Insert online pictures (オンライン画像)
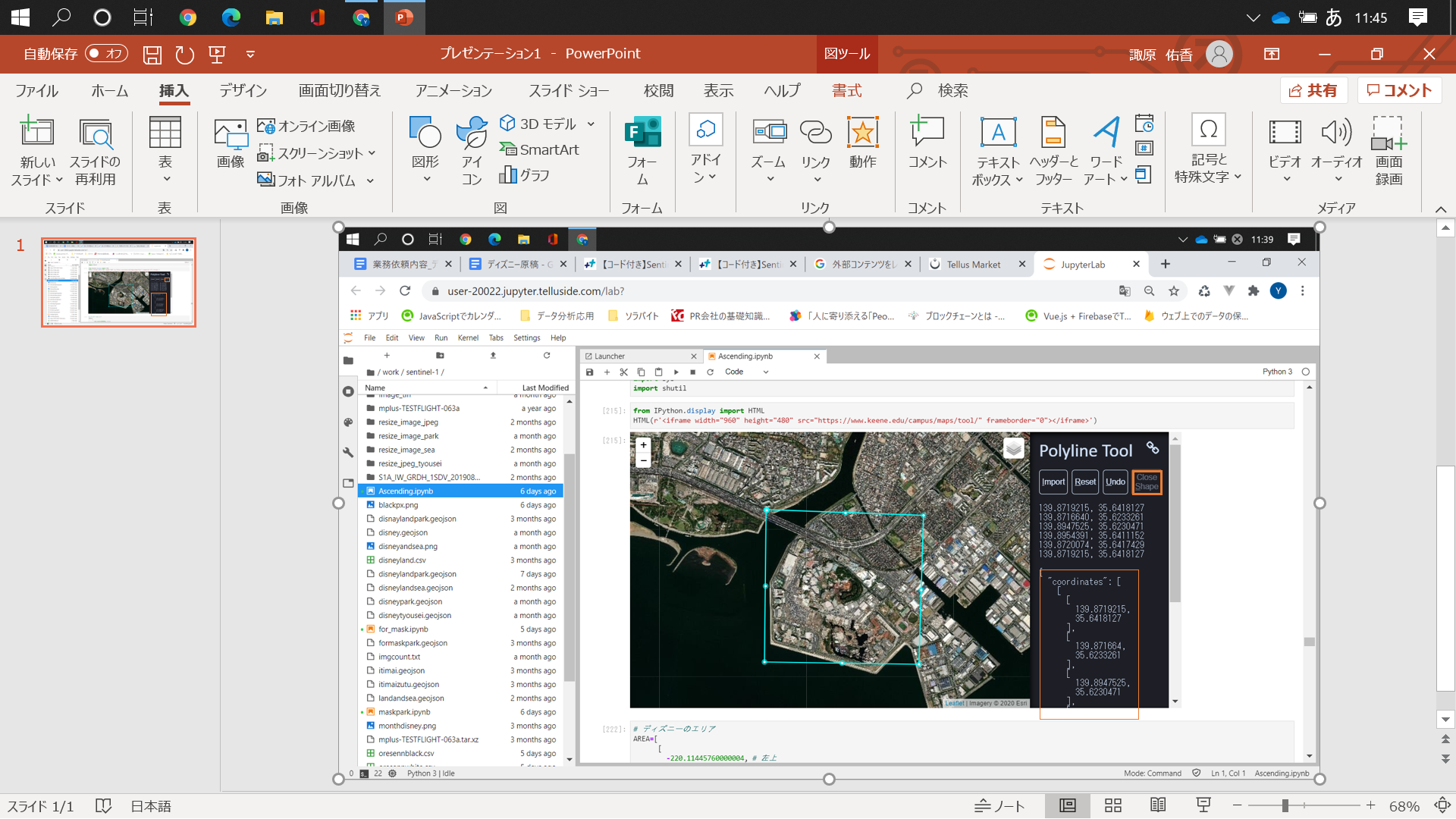 tap(306, 126)
